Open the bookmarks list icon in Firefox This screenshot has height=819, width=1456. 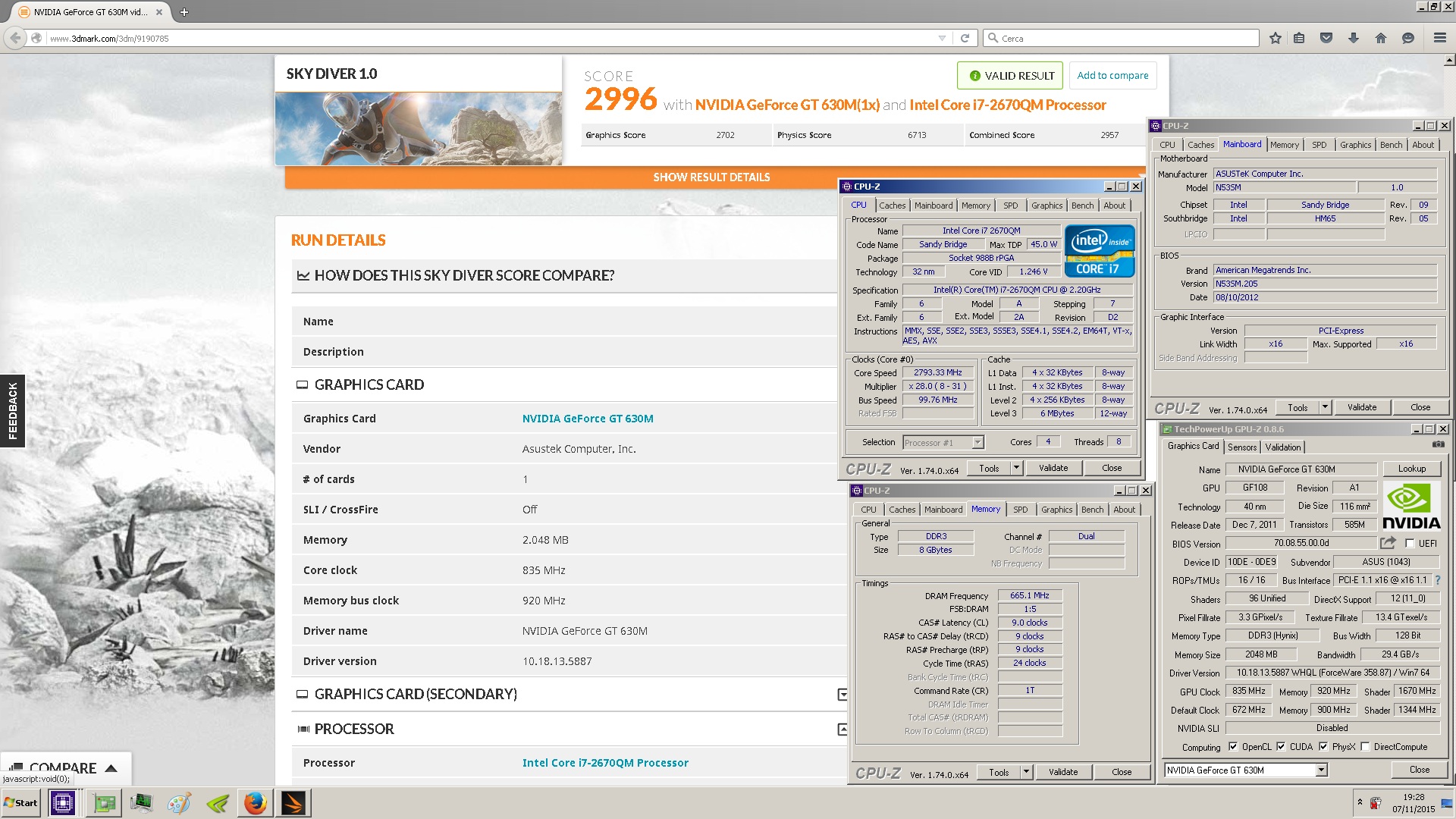(x=1299, y=38)
